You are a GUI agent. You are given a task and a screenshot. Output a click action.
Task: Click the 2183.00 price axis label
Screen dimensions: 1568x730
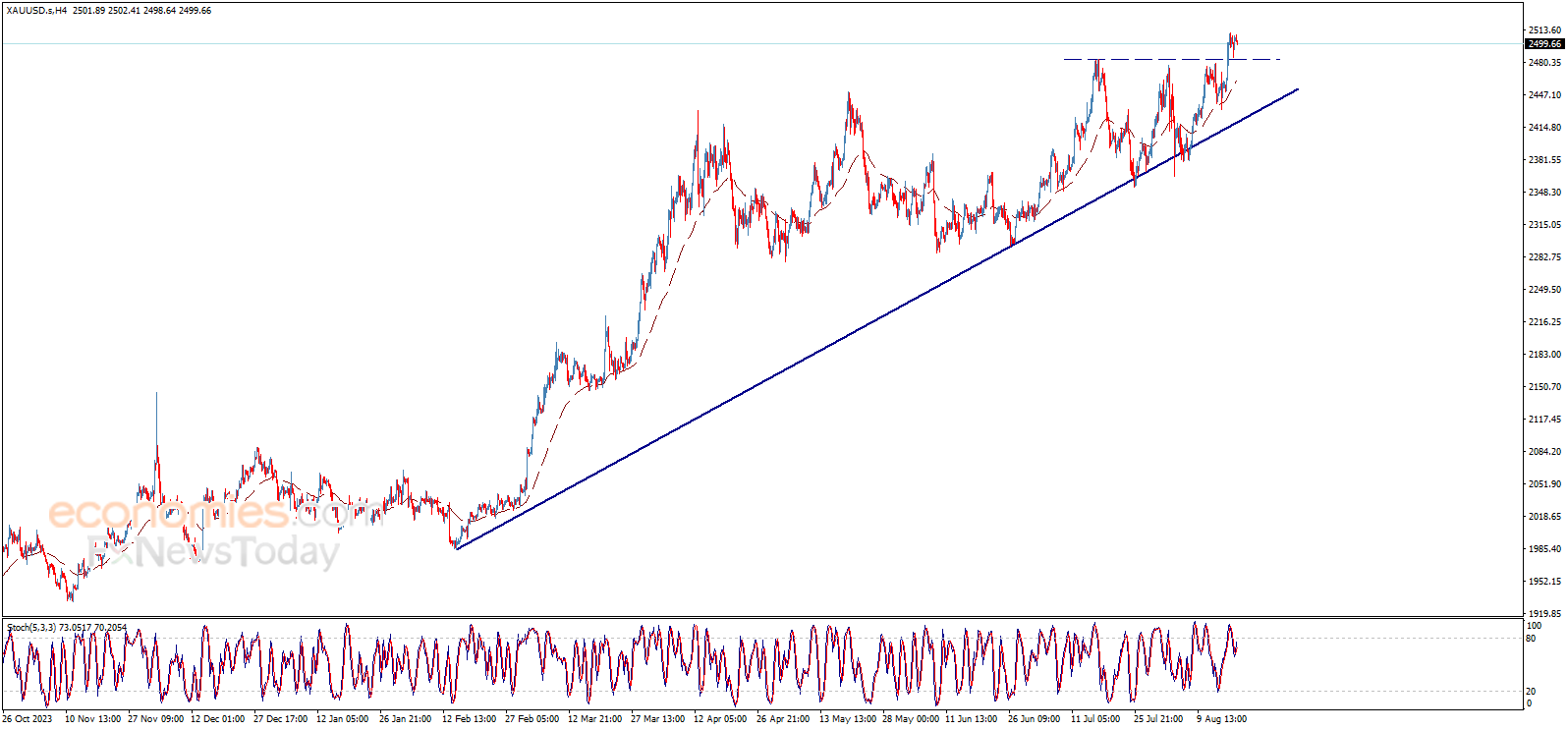1544,355
